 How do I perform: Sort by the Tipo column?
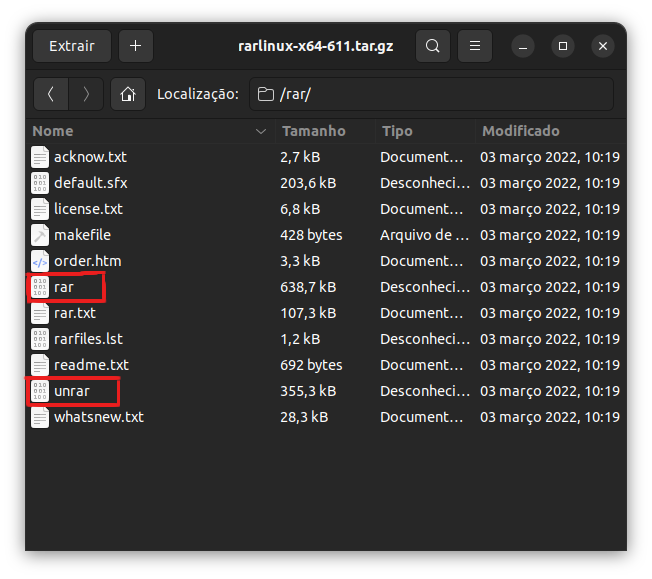pos(425,131)
